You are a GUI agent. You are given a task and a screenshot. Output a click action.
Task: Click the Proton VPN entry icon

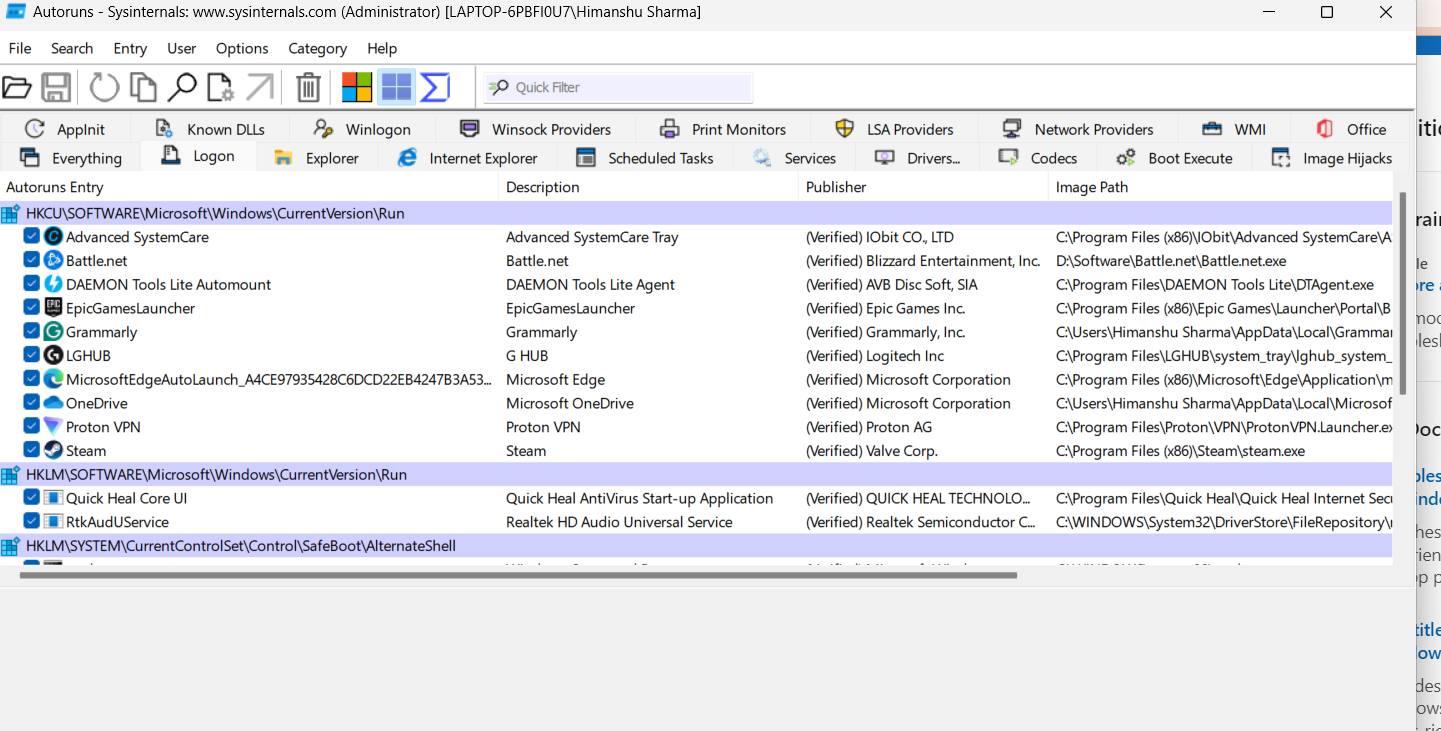pyautogui.click(x=53, y=427)
